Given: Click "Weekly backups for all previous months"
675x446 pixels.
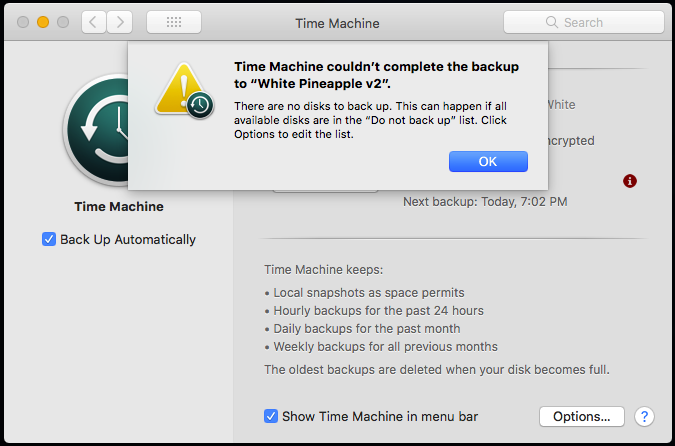Looking at the screenshot, I should tap(385, 347).
